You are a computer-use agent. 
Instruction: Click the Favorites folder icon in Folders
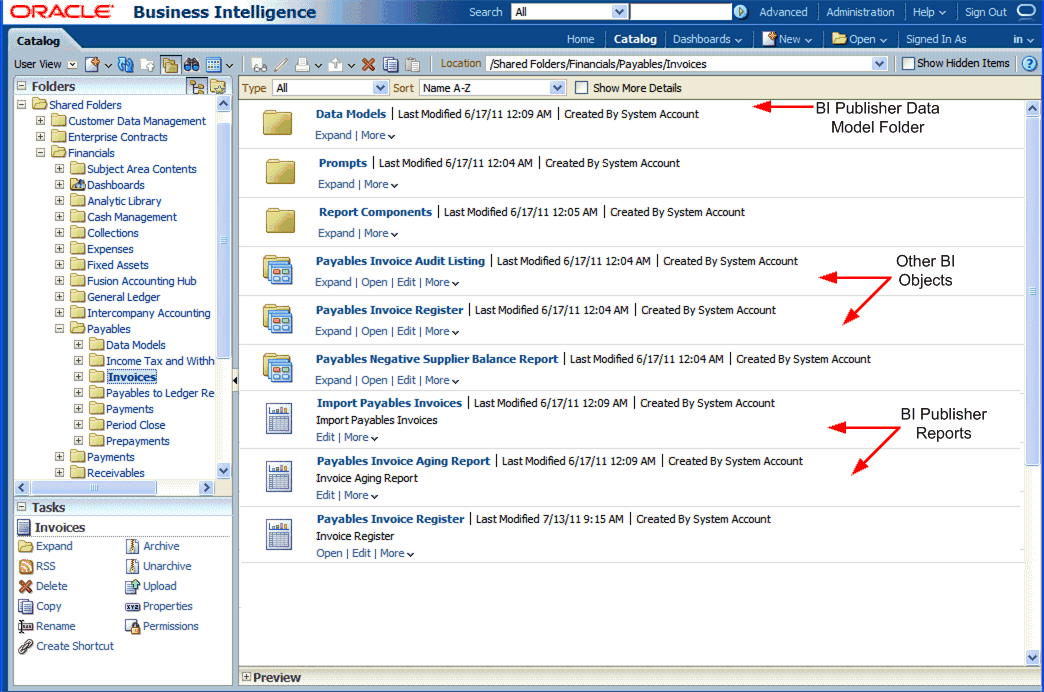(218, 87)
